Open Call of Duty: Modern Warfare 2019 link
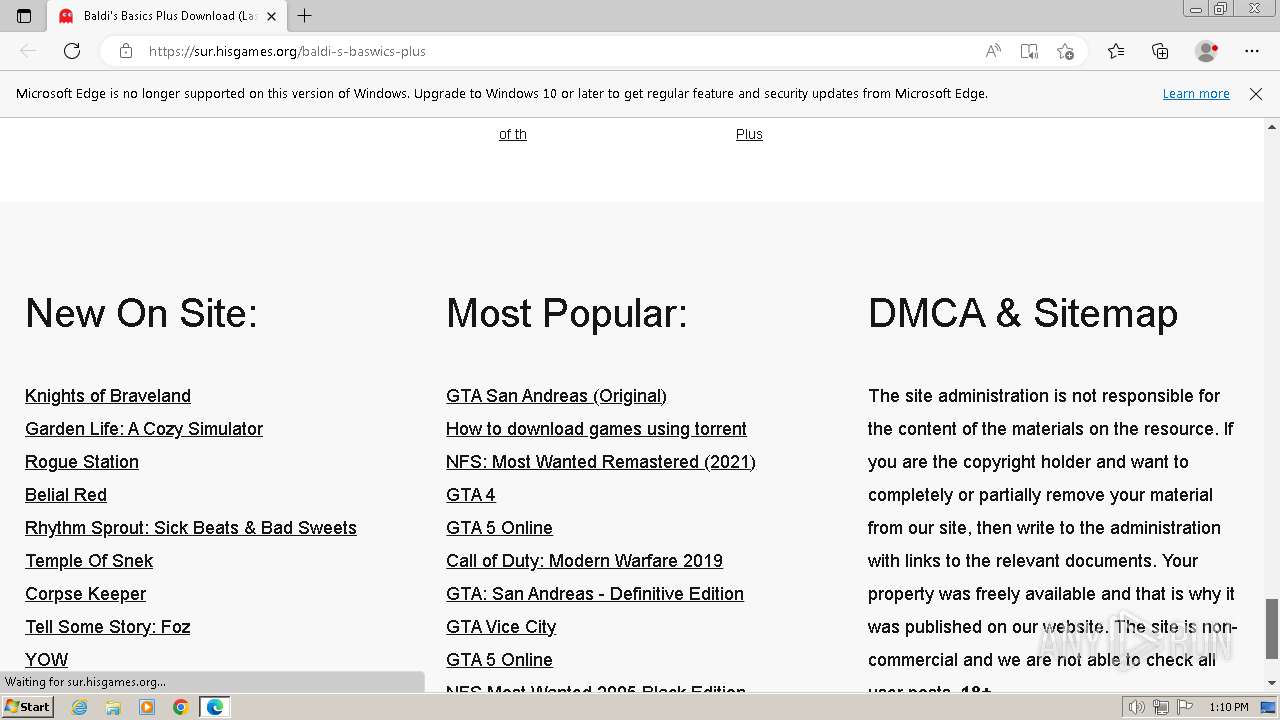 click(x=584, y=561)
